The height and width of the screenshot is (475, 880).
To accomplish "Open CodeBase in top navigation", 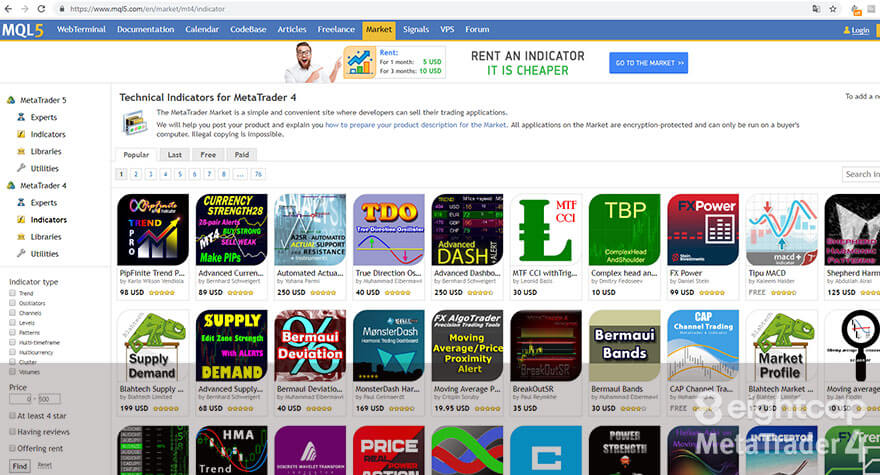I will (x=248, y=29).
